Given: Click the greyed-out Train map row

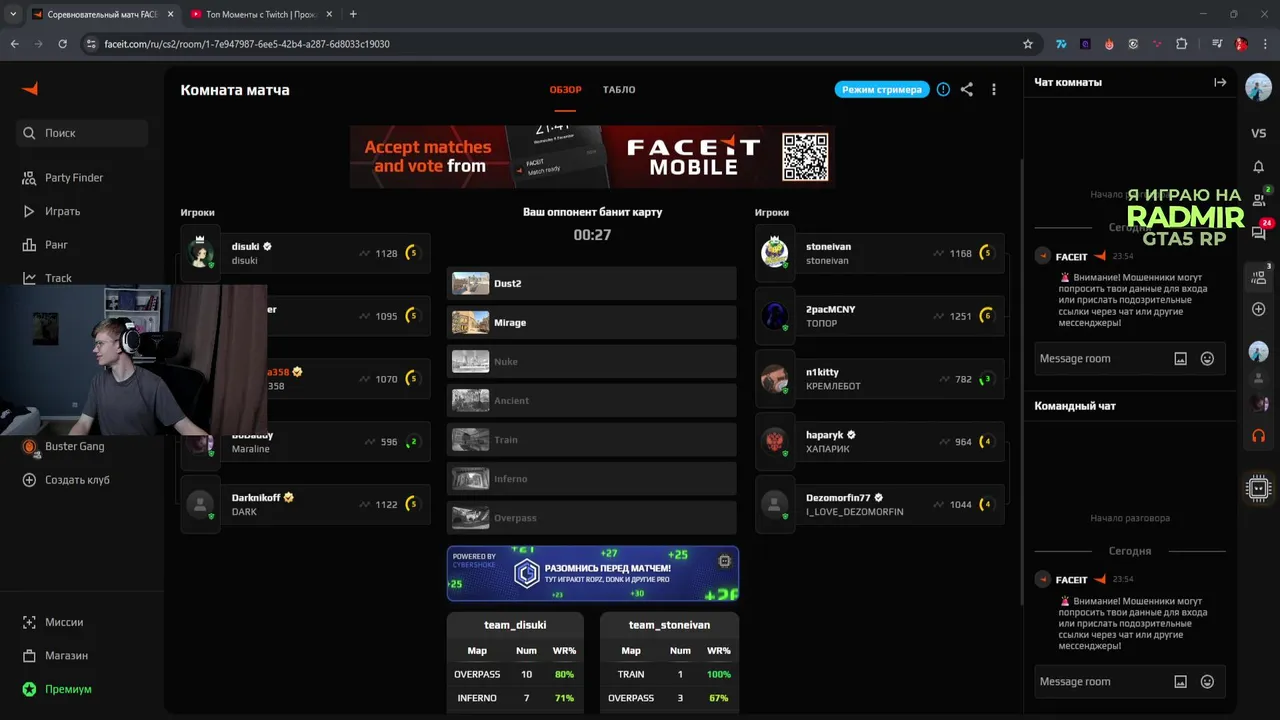Looking at the screenshot, I should pyautogui.click(x=592, y=440).
